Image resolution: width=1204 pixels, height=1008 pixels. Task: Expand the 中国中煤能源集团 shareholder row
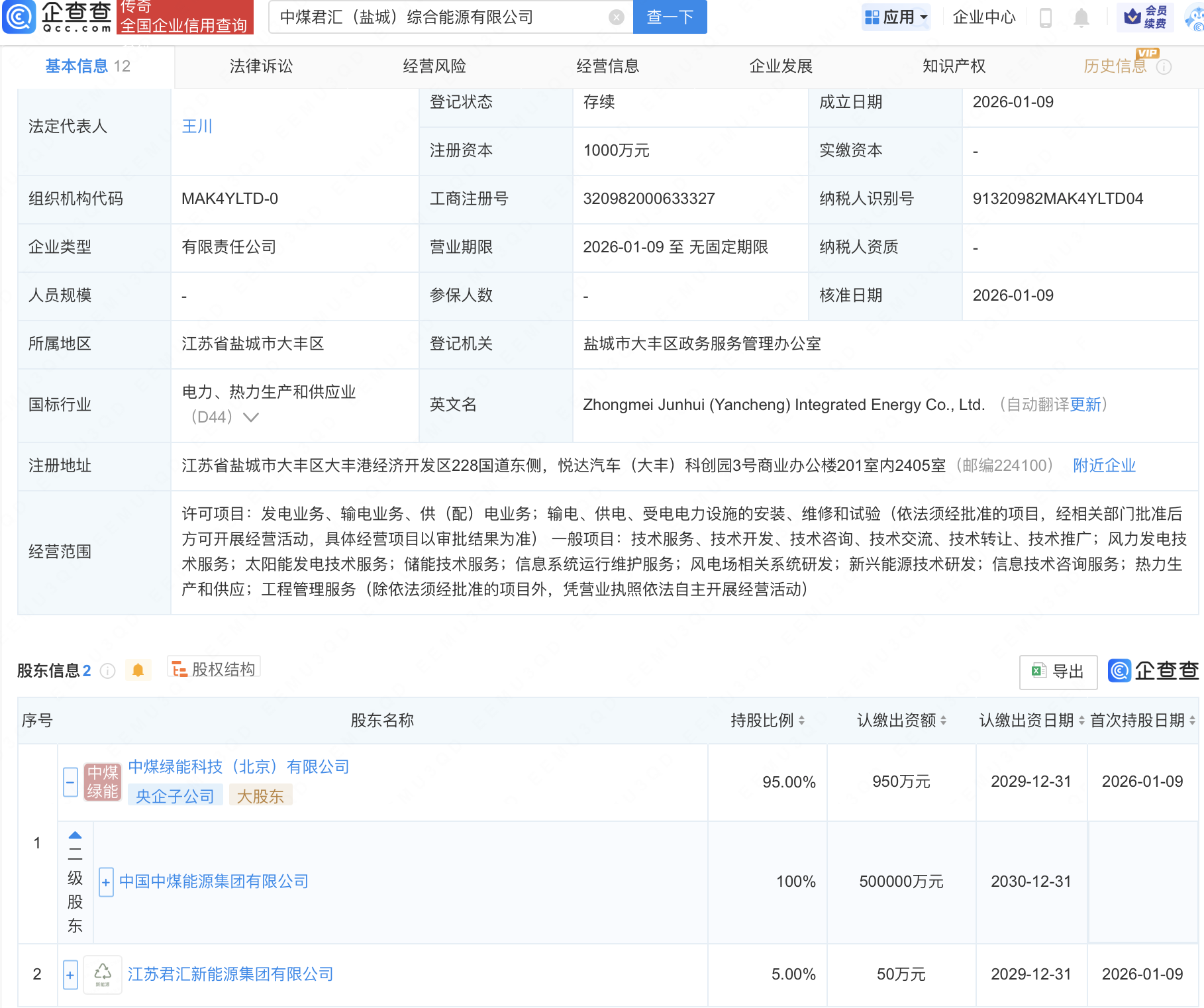coord(106,882)
